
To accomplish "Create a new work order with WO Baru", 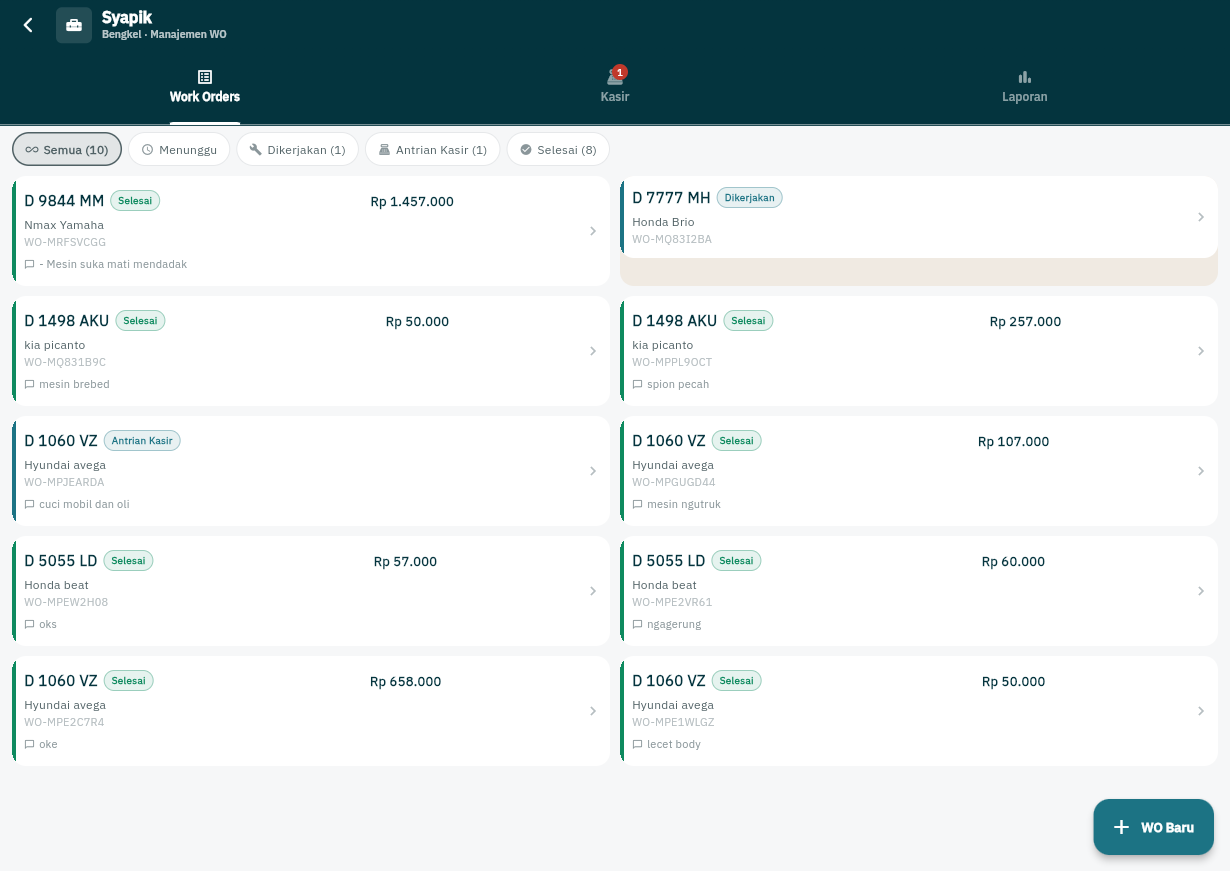I will pyautogui.click(x=1154, y=827).
